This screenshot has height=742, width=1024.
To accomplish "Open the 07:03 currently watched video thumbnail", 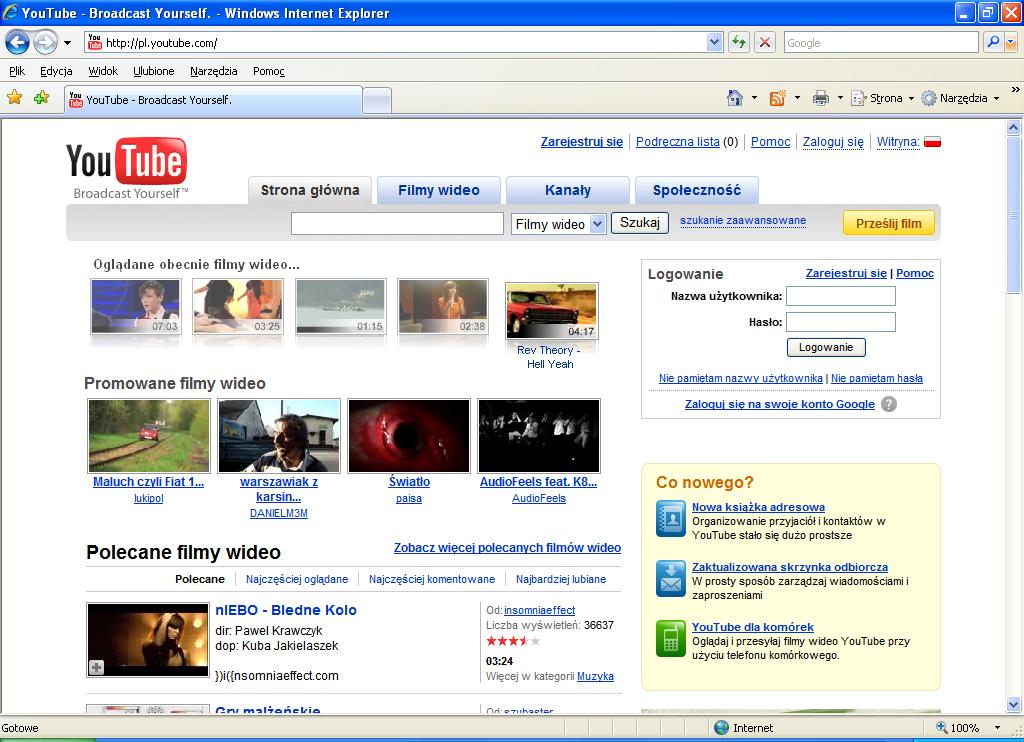I will coord(136,306).
